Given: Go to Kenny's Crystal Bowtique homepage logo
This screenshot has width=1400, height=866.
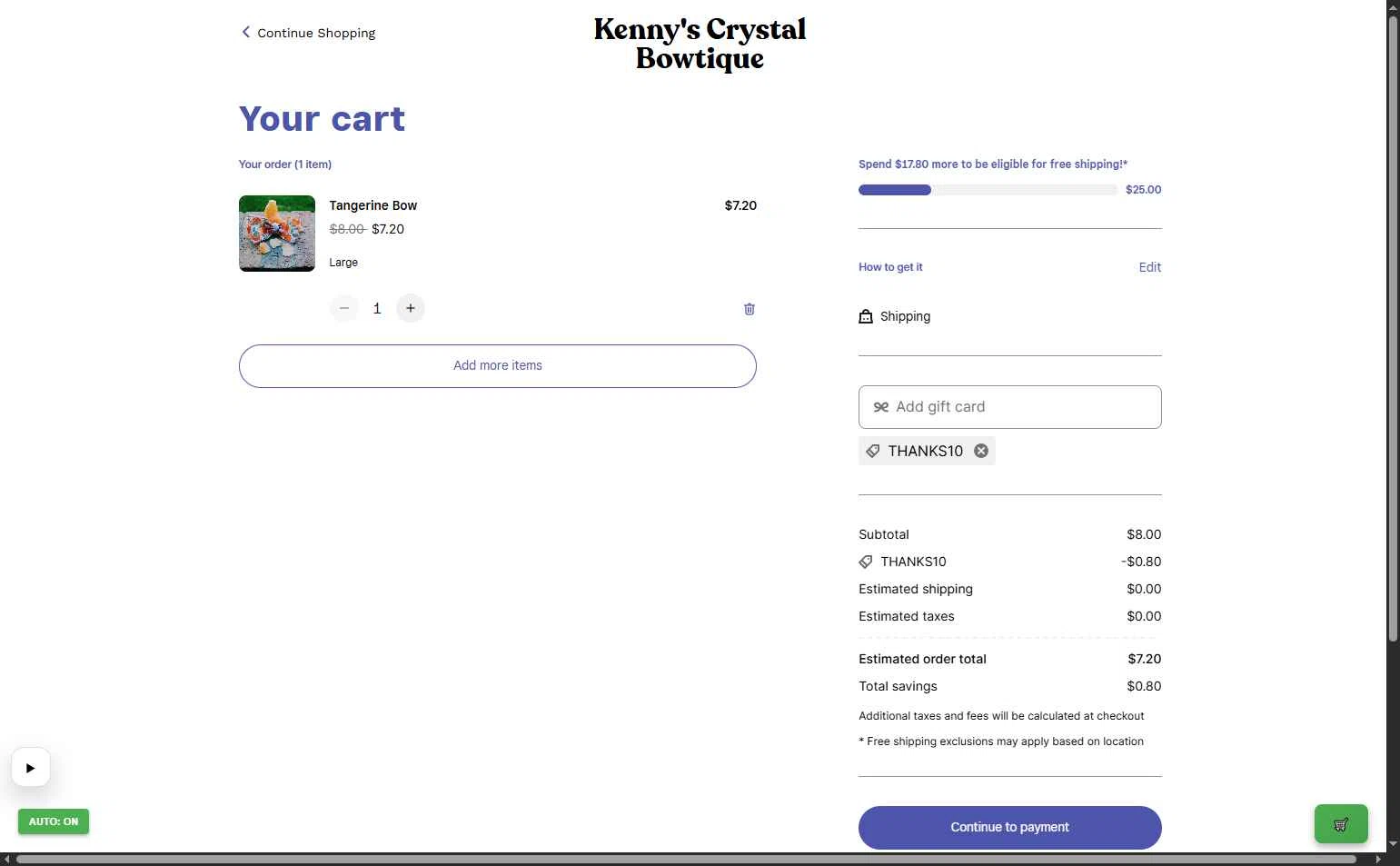Looking at the screenshot, I should click(x=700, y=44).
